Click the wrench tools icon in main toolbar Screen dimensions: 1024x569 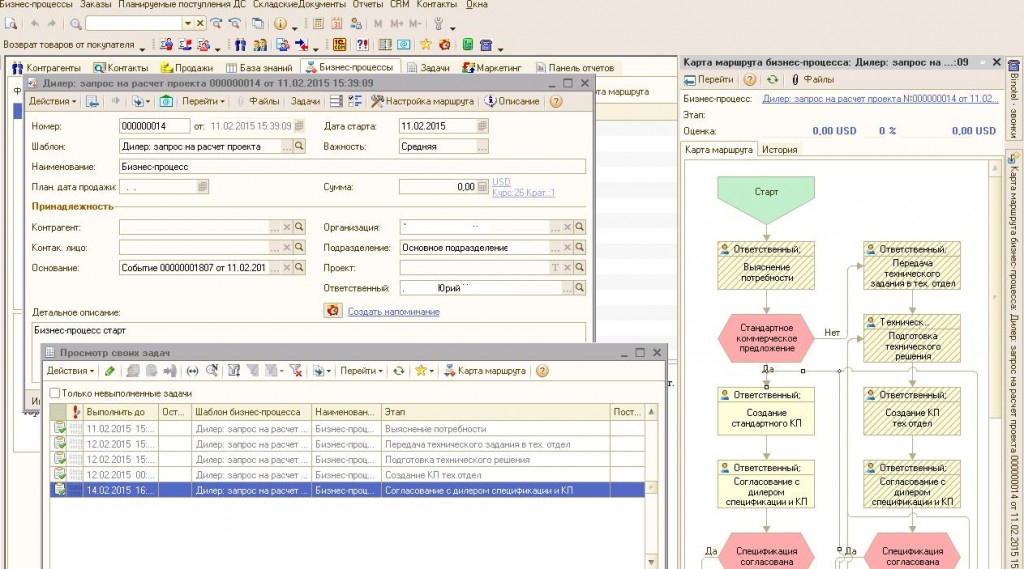(x=439, y=24)
